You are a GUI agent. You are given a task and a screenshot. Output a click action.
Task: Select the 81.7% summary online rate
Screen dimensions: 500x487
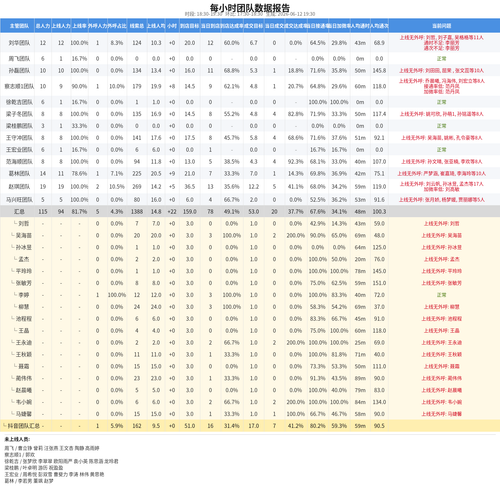coord(79,212)
